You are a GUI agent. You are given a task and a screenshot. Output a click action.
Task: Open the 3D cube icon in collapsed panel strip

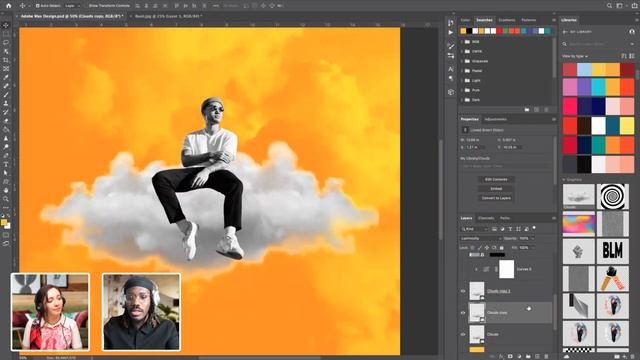tap(451, 92)
